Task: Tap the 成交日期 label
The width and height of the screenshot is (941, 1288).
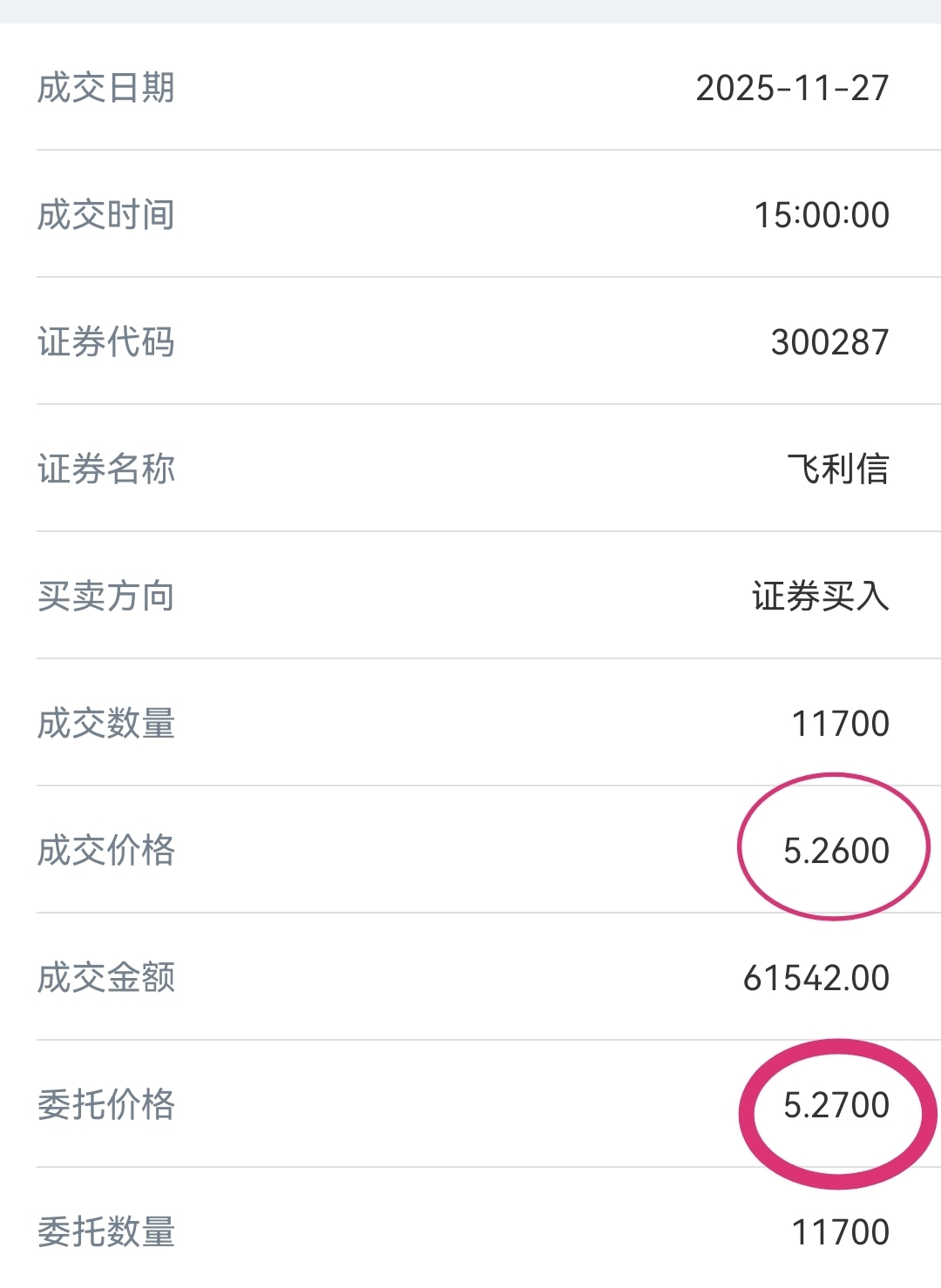Action: pyautogui.click(x=106, y=88)
